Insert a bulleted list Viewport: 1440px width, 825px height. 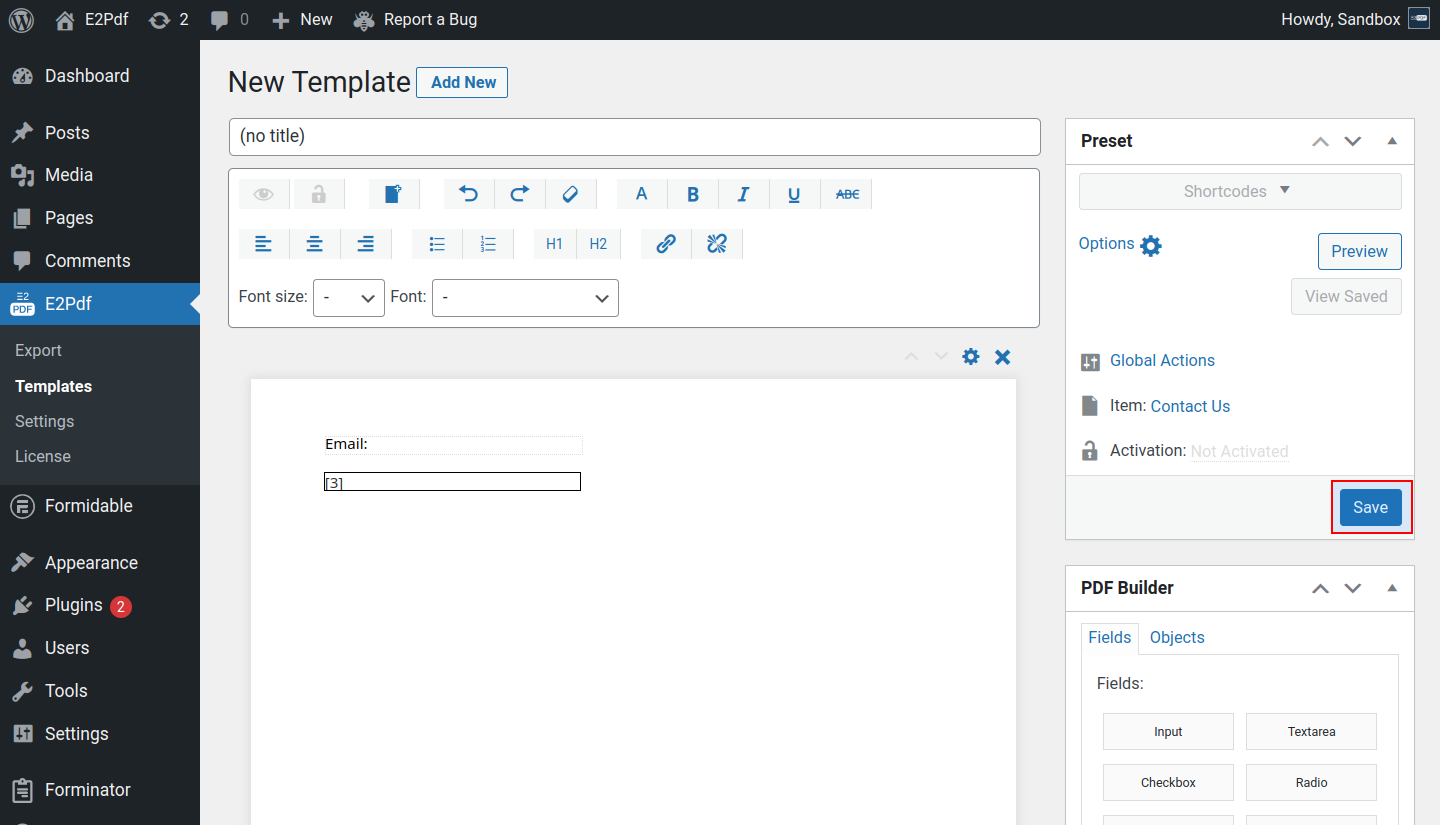pyautogui.click(x=437, y=244)
